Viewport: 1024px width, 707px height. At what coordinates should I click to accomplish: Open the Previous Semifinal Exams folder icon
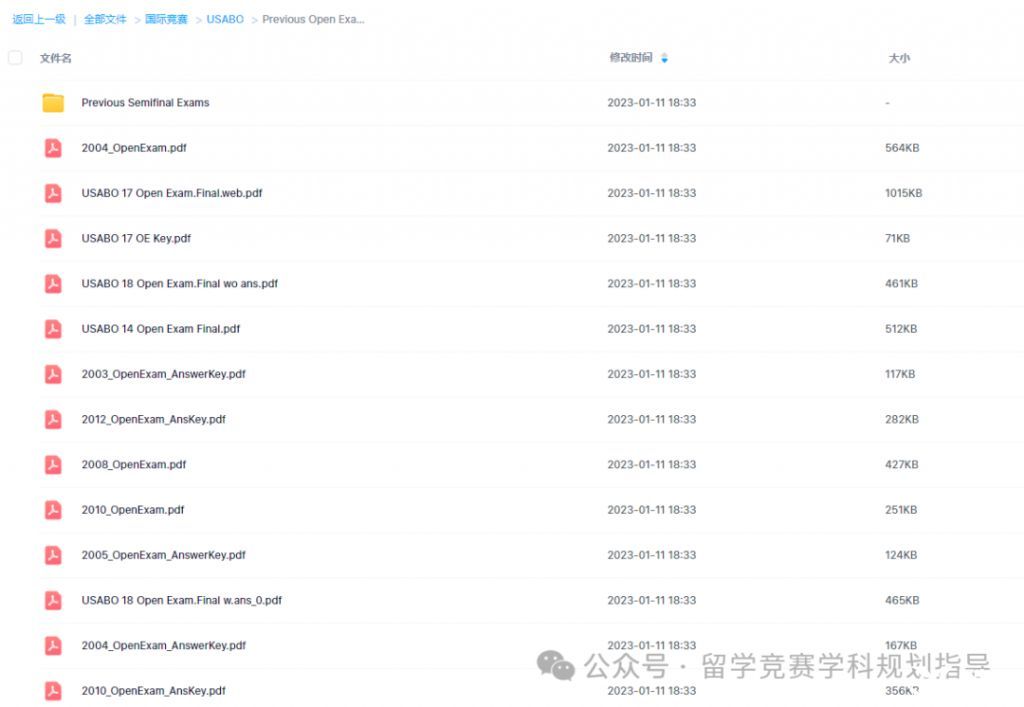[53, 102]
